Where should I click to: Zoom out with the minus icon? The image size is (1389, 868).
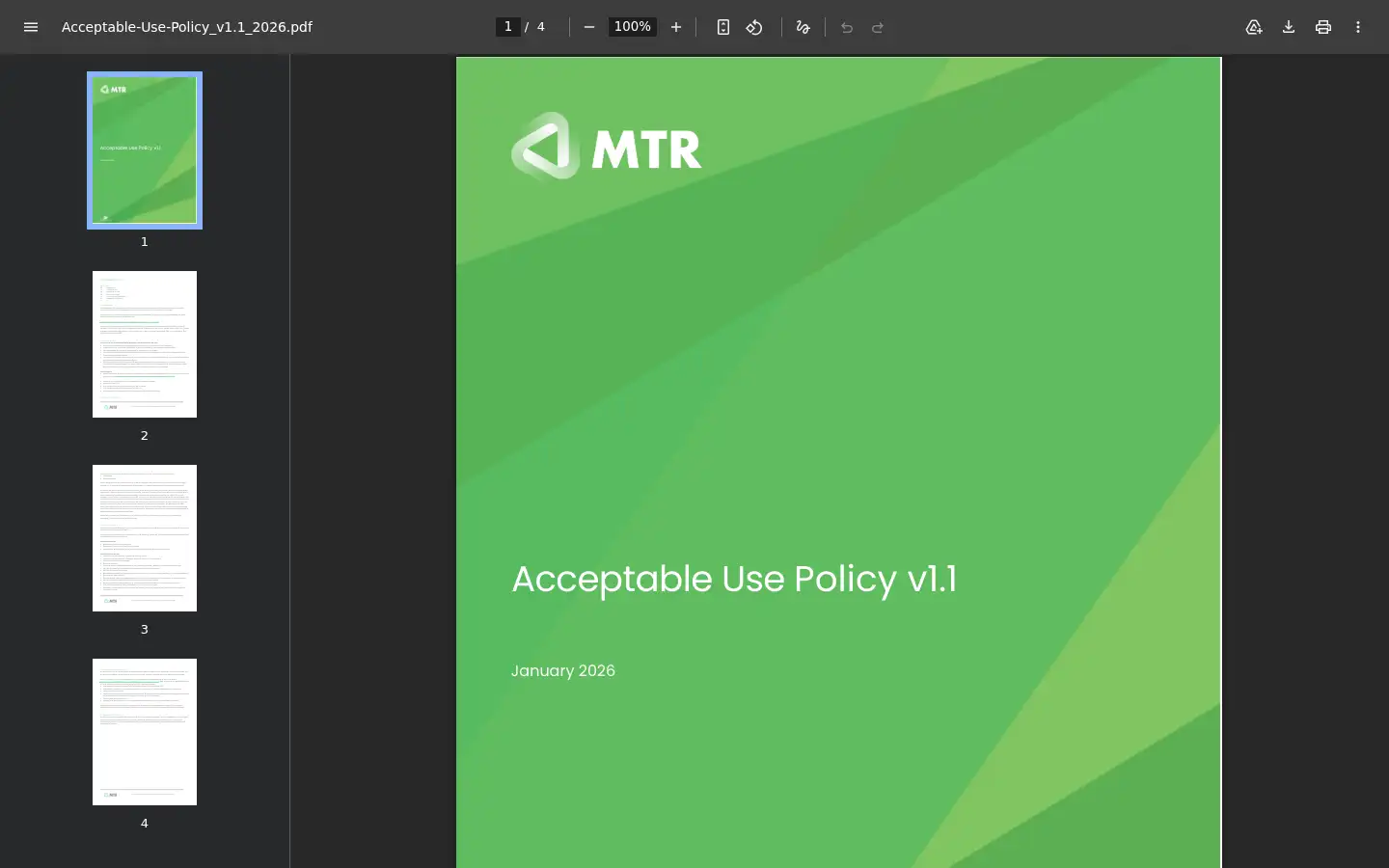click(x=589, y=27)
